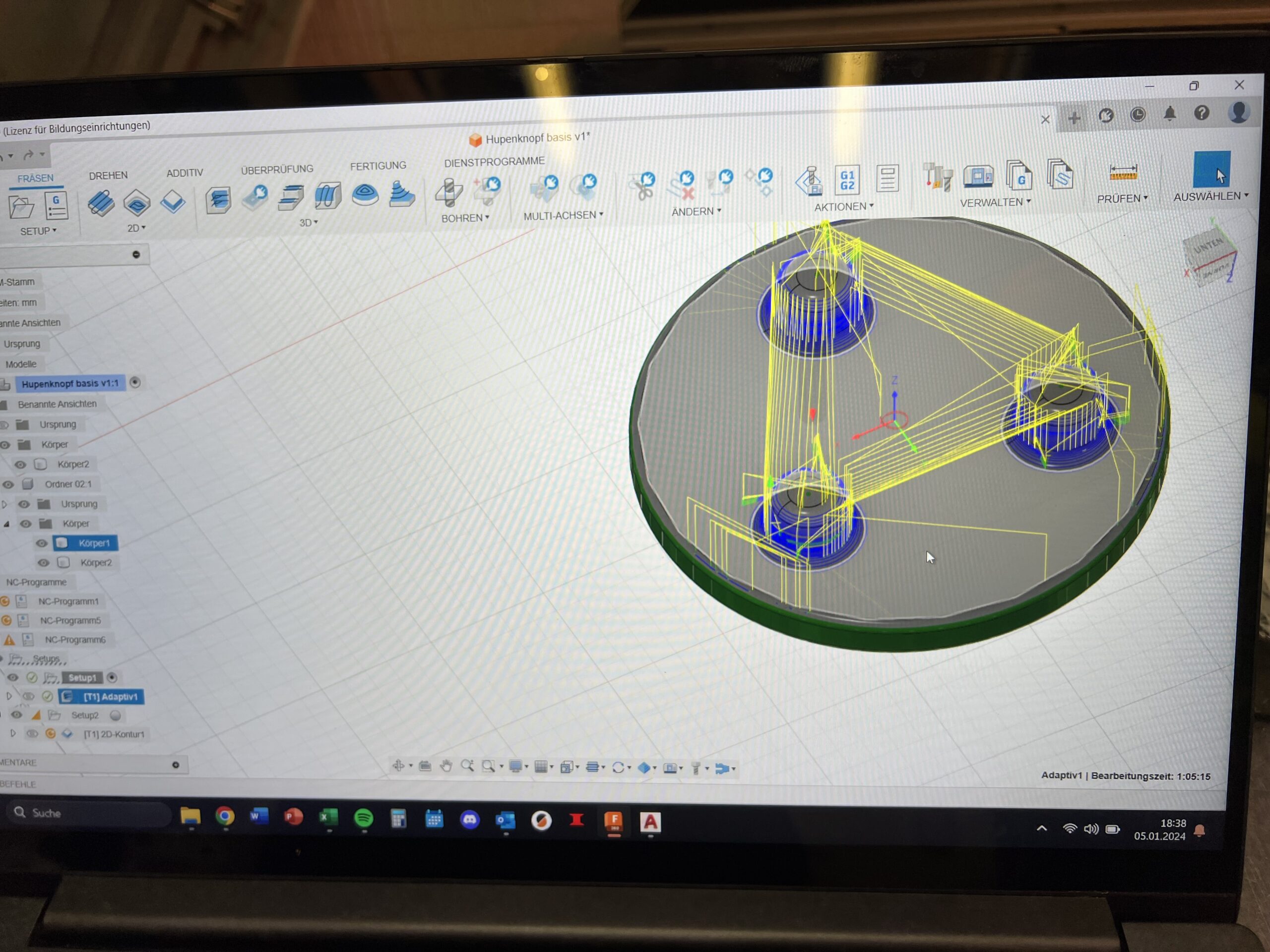The height and width of the screenshot is (952, 1270).
Task: Select NC-Programm5 in the browser
Action: tap(70, 620)
